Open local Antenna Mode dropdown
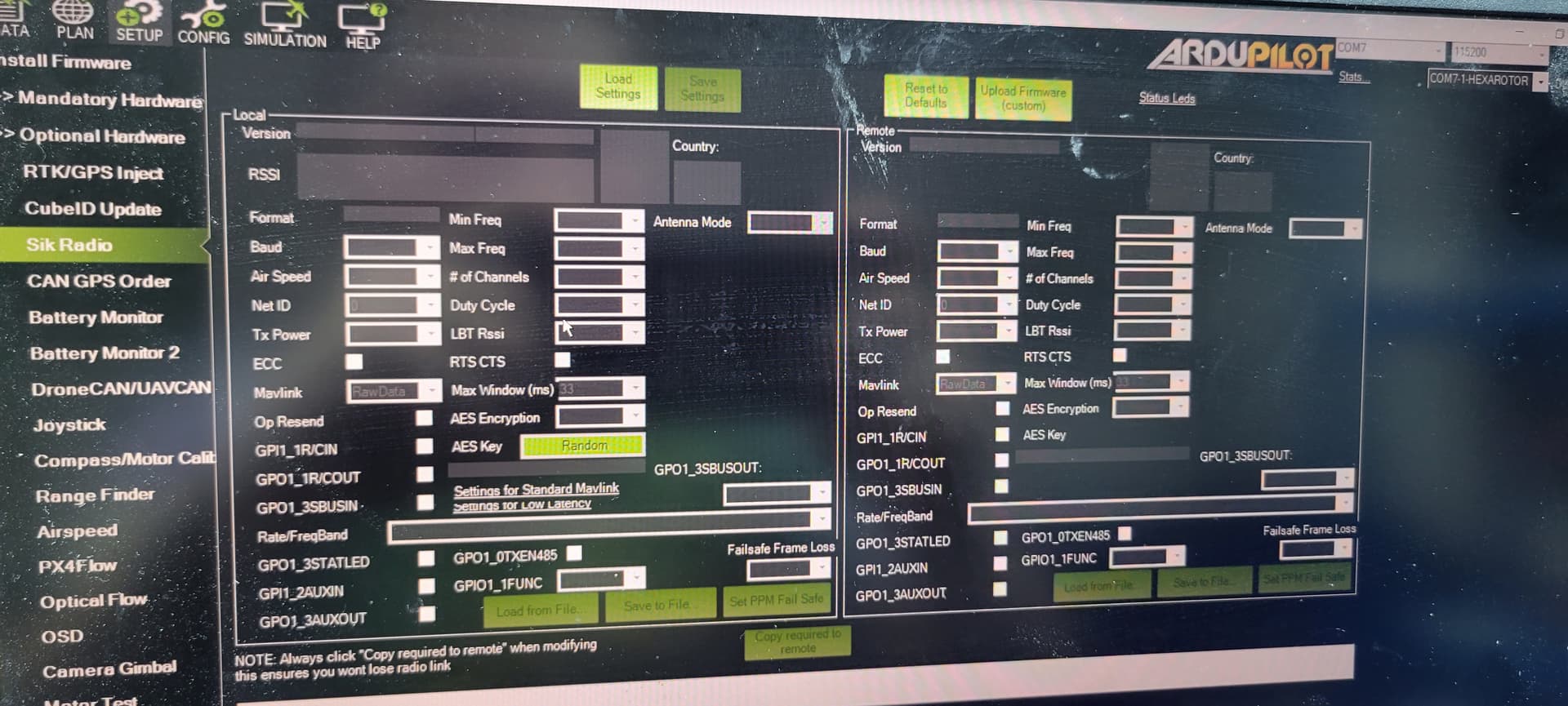Viewport: 1568px width, 706px height. point(791,222)
